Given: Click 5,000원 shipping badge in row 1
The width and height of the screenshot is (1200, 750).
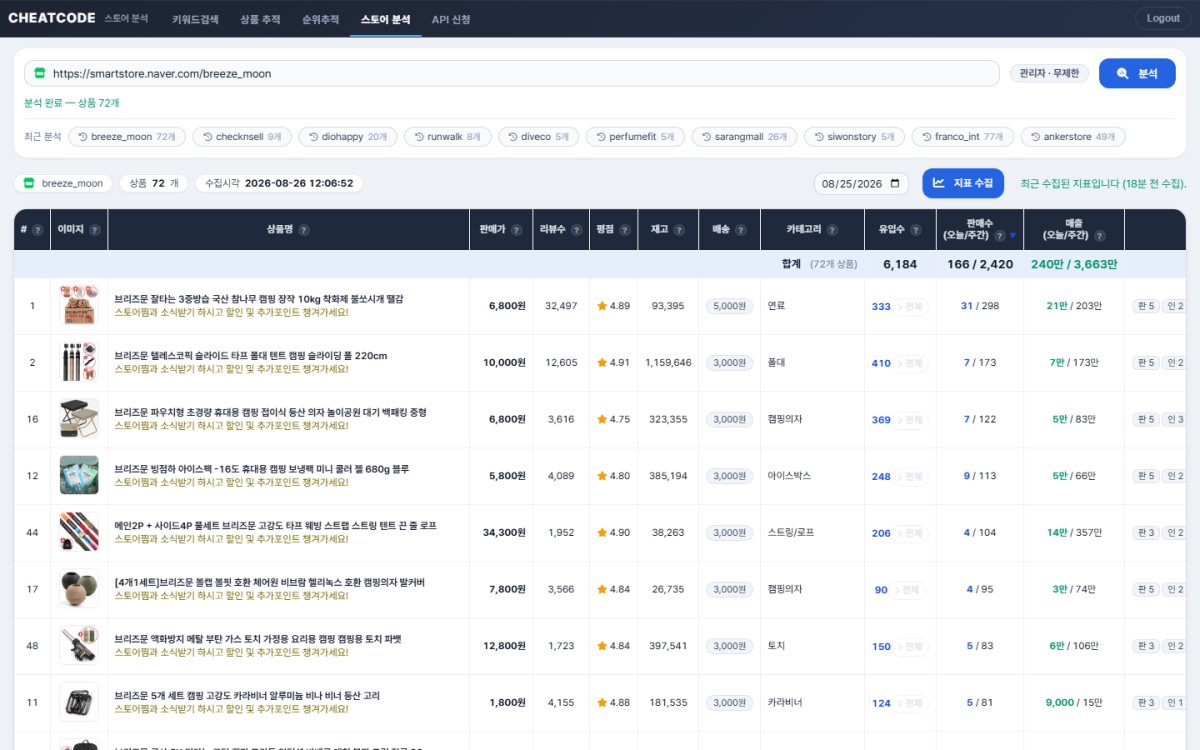Looking at the screenshot, I should tap(729, 306).
